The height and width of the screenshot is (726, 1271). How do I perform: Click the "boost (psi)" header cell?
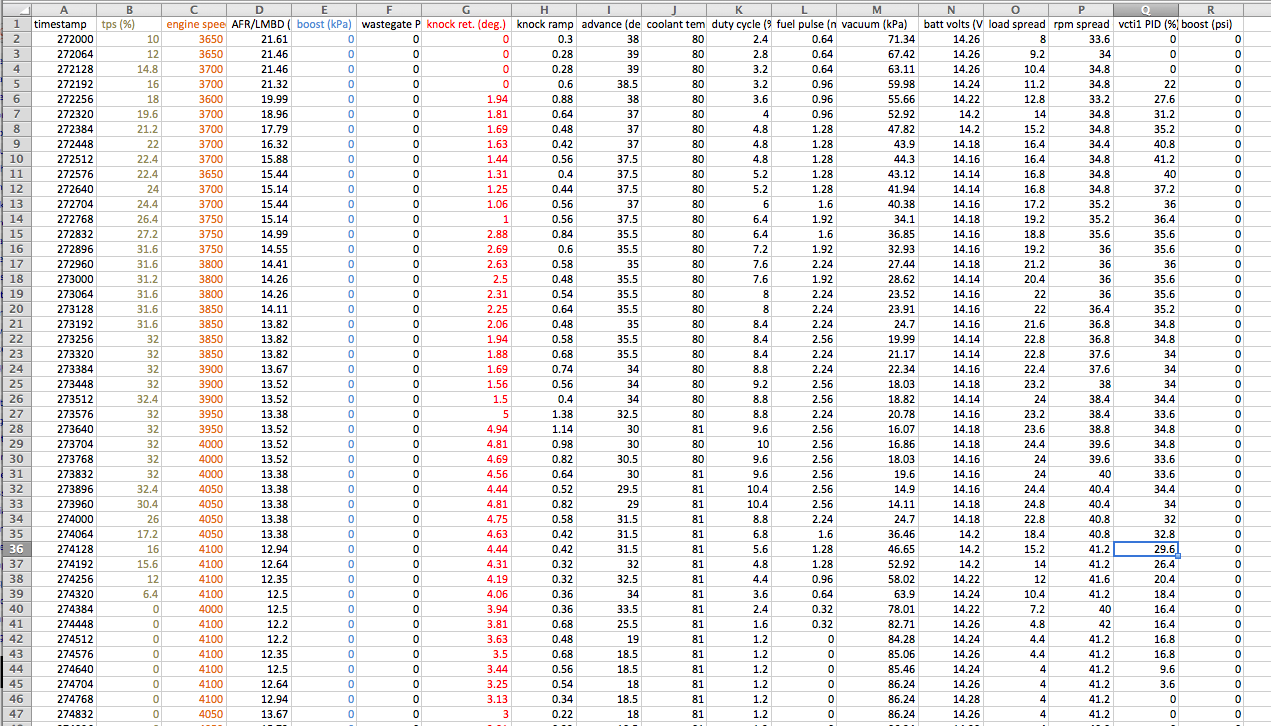(x=1210, y=23)
